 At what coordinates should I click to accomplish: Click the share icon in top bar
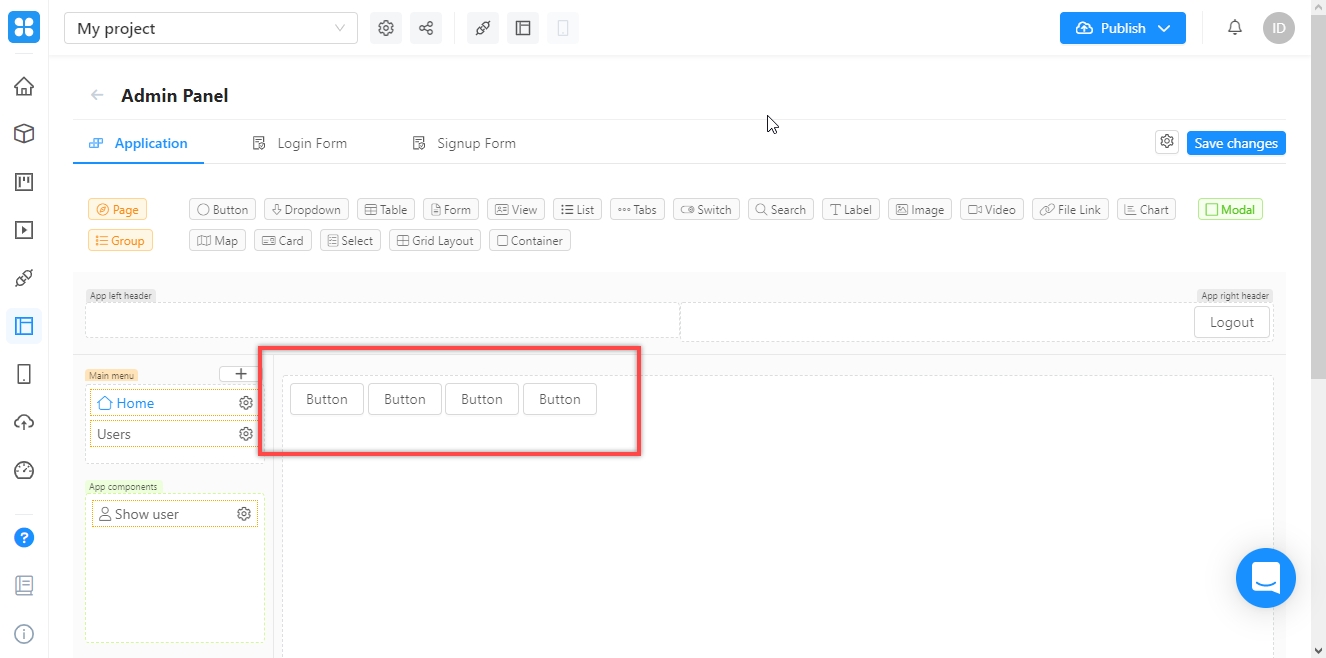[426, 28]
